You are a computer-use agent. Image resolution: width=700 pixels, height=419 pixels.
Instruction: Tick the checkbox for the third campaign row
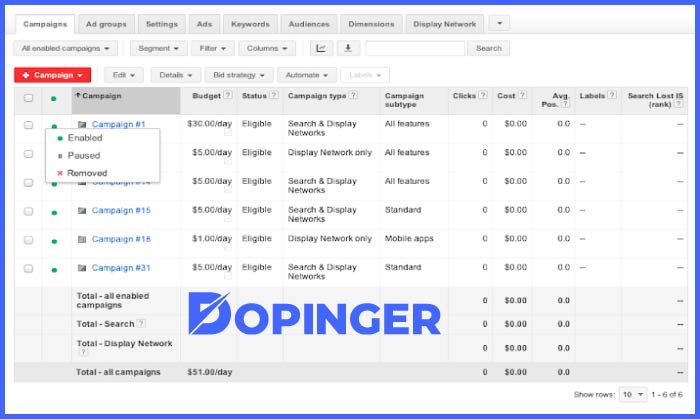click(28, 183)
